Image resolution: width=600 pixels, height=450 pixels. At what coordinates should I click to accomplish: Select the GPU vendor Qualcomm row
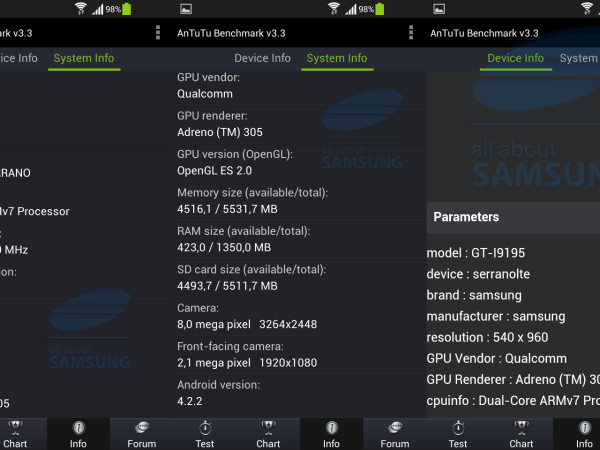click(301, 86)
